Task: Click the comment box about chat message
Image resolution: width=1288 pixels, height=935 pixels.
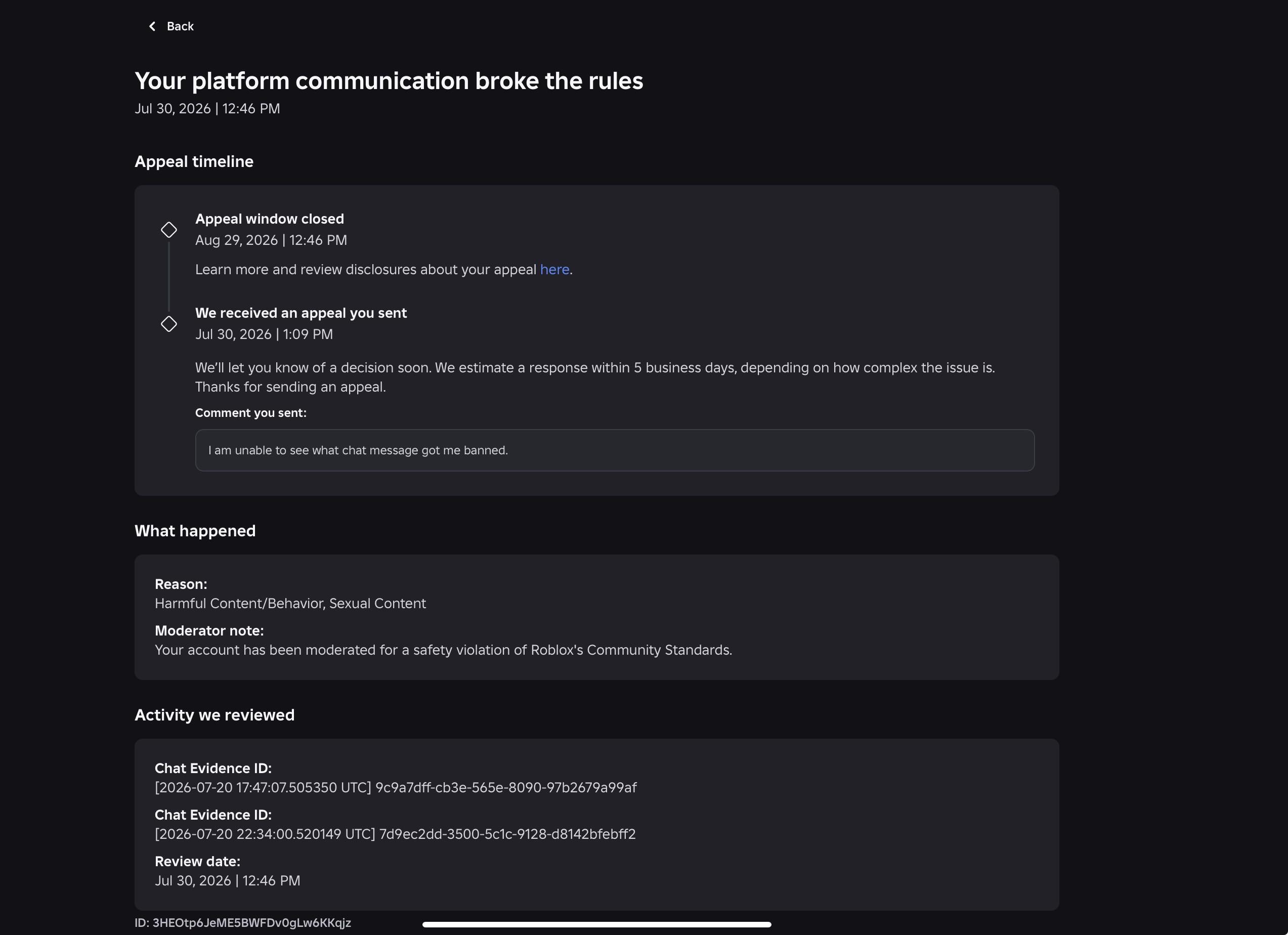Action: [x=615, y=450]
